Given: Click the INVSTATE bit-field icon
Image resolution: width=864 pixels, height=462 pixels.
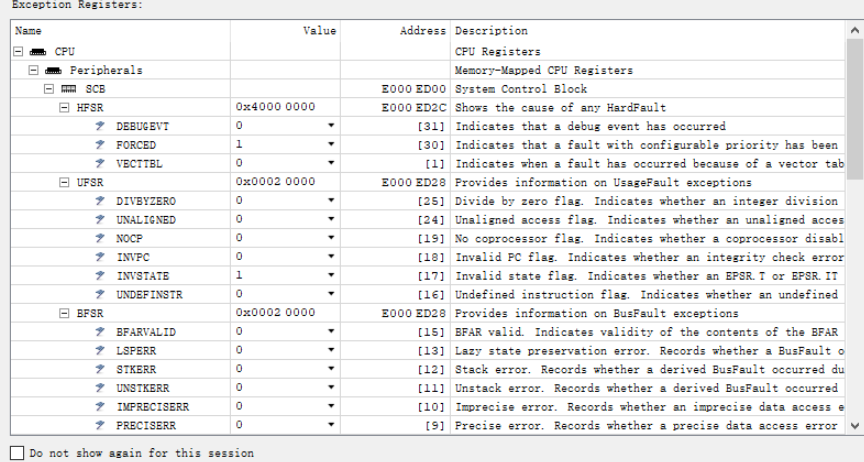Looking at the screenshot, I should pyautogui.click(x=101, y=276).
